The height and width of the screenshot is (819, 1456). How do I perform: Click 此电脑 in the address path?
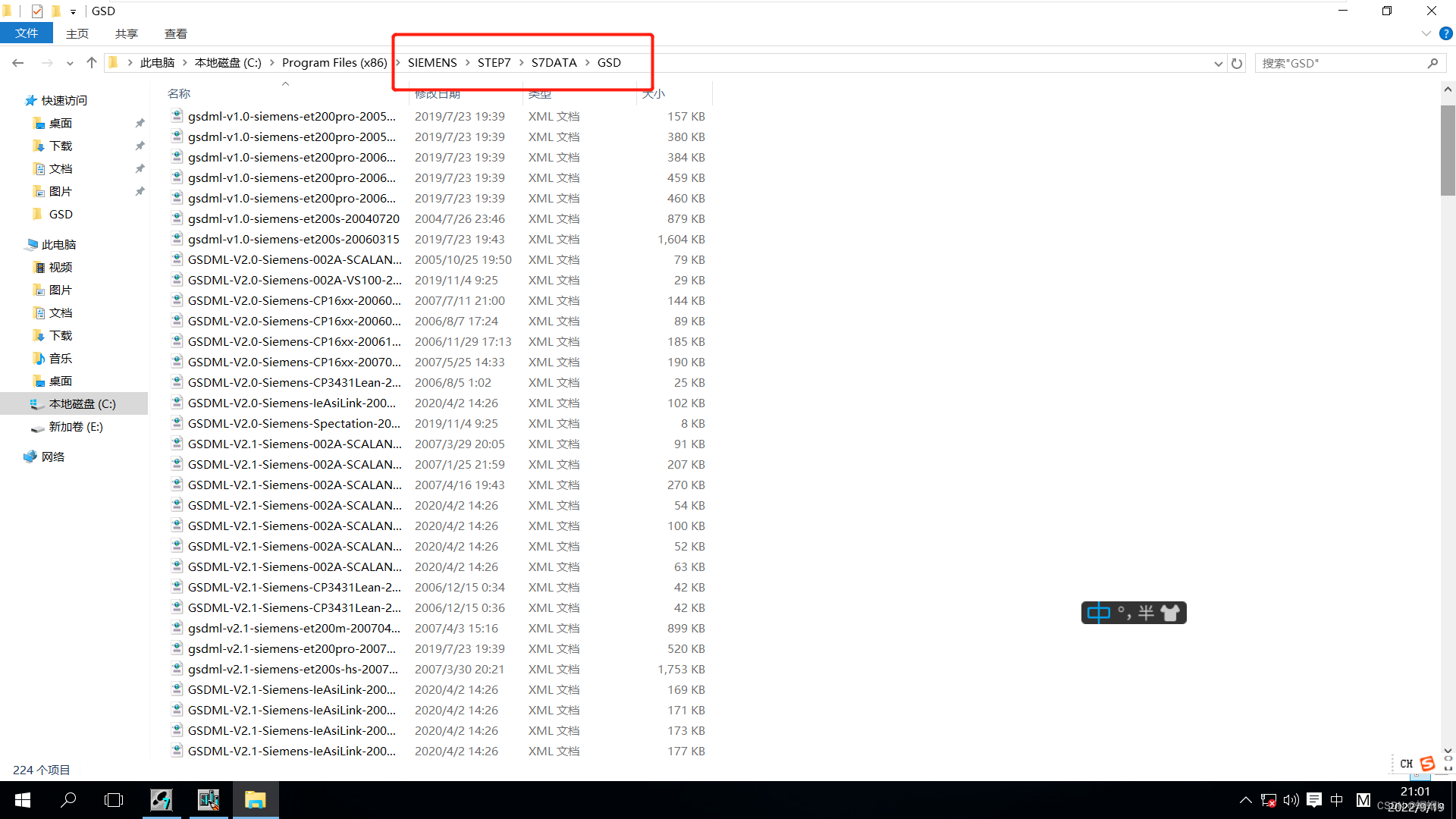(x=157, y=63)
